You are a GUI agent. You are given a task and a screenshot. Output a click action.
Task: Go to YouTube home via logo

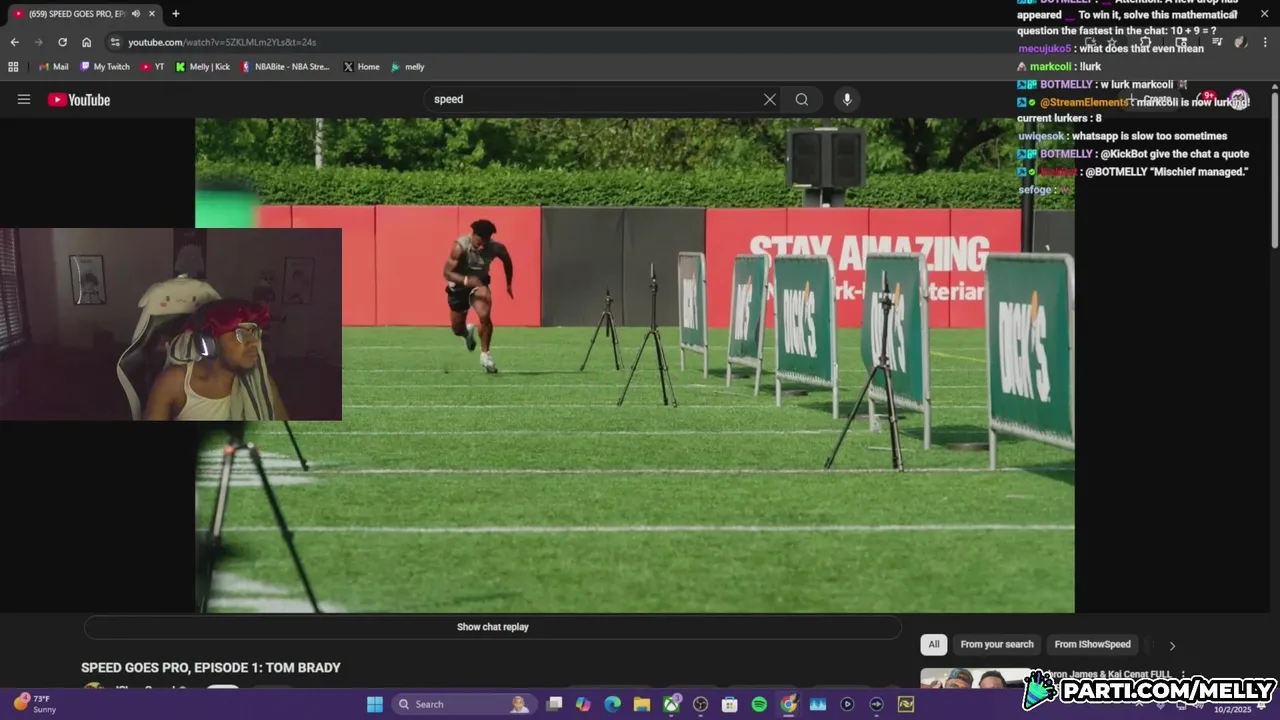pyautogui.click(x=79, y=99)
